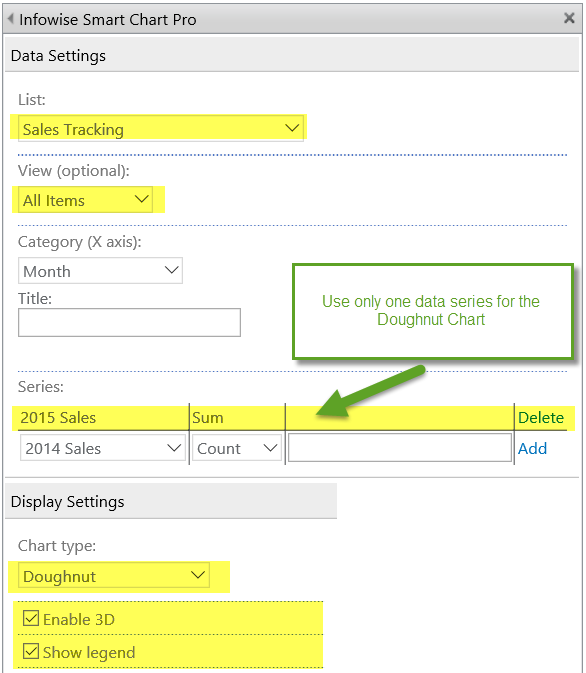The width and height of the screenshot is (586, 673).
Task: Open the Doughnut chart type dropdown
Action: (x=114, y=575)
